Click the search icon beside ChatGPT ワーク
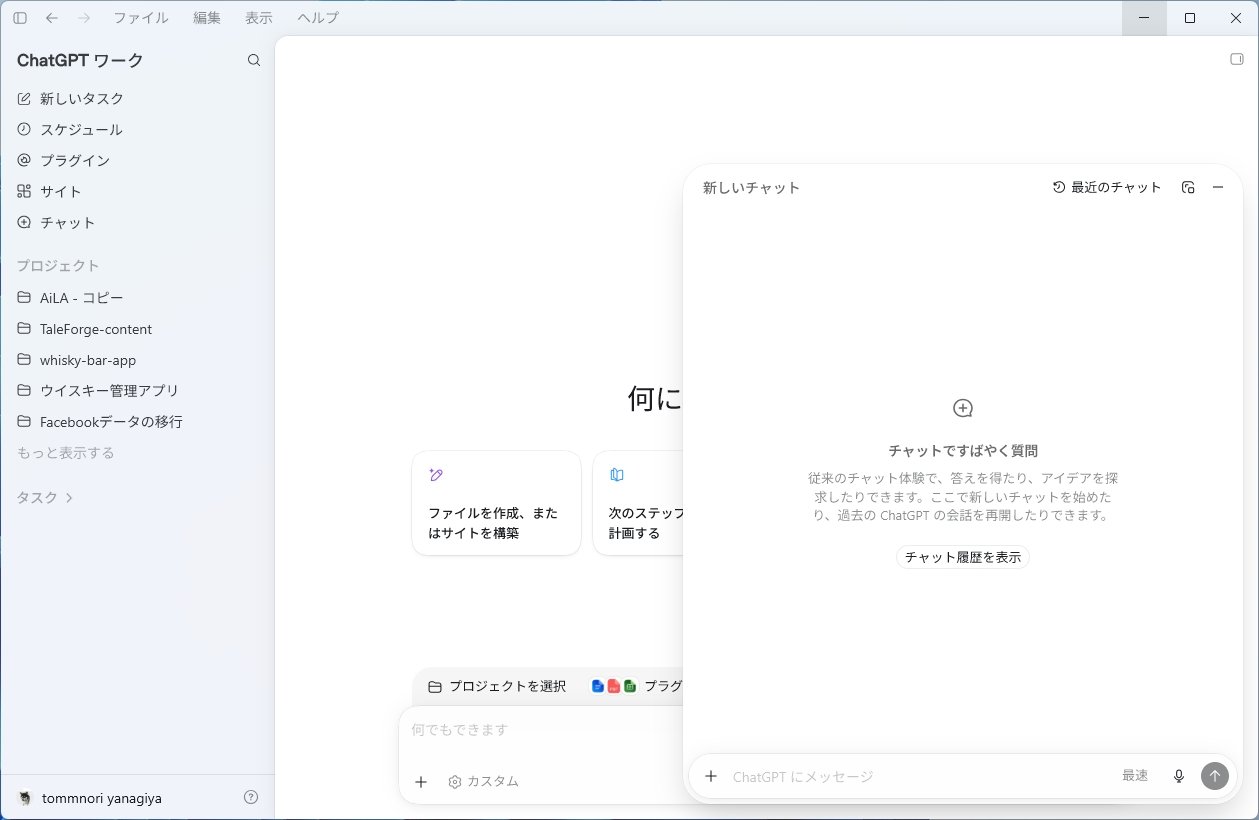This screenshot has height=820, width=1259. pyautogui.click(x=254, y=60)
